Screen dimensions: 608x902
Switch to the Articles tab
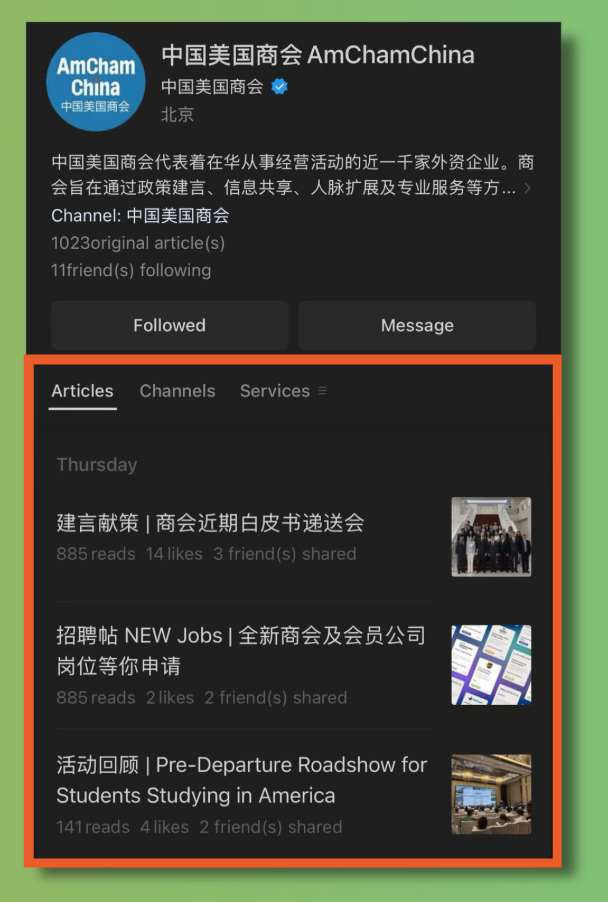coord(82,391)
